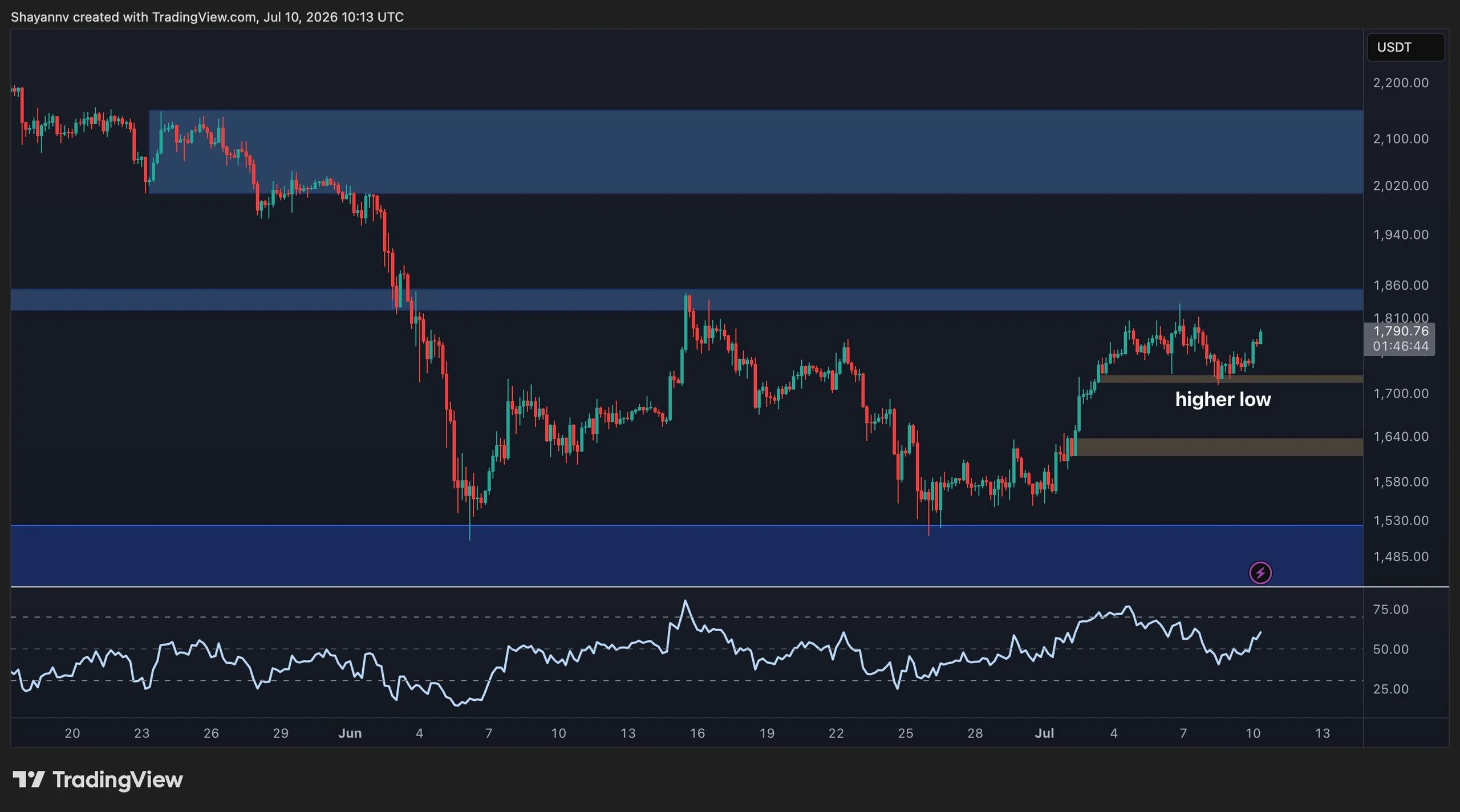The height and width of the screenshot is (812, 1460).
Task: Click the '20' date axis label
Action: 72,733
